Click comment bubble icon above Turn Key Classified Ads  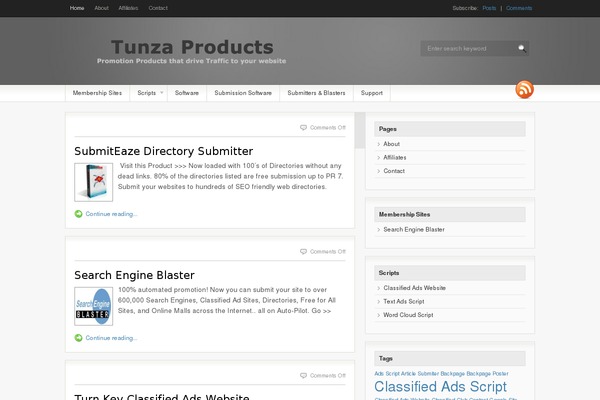(x=303, y=376)
